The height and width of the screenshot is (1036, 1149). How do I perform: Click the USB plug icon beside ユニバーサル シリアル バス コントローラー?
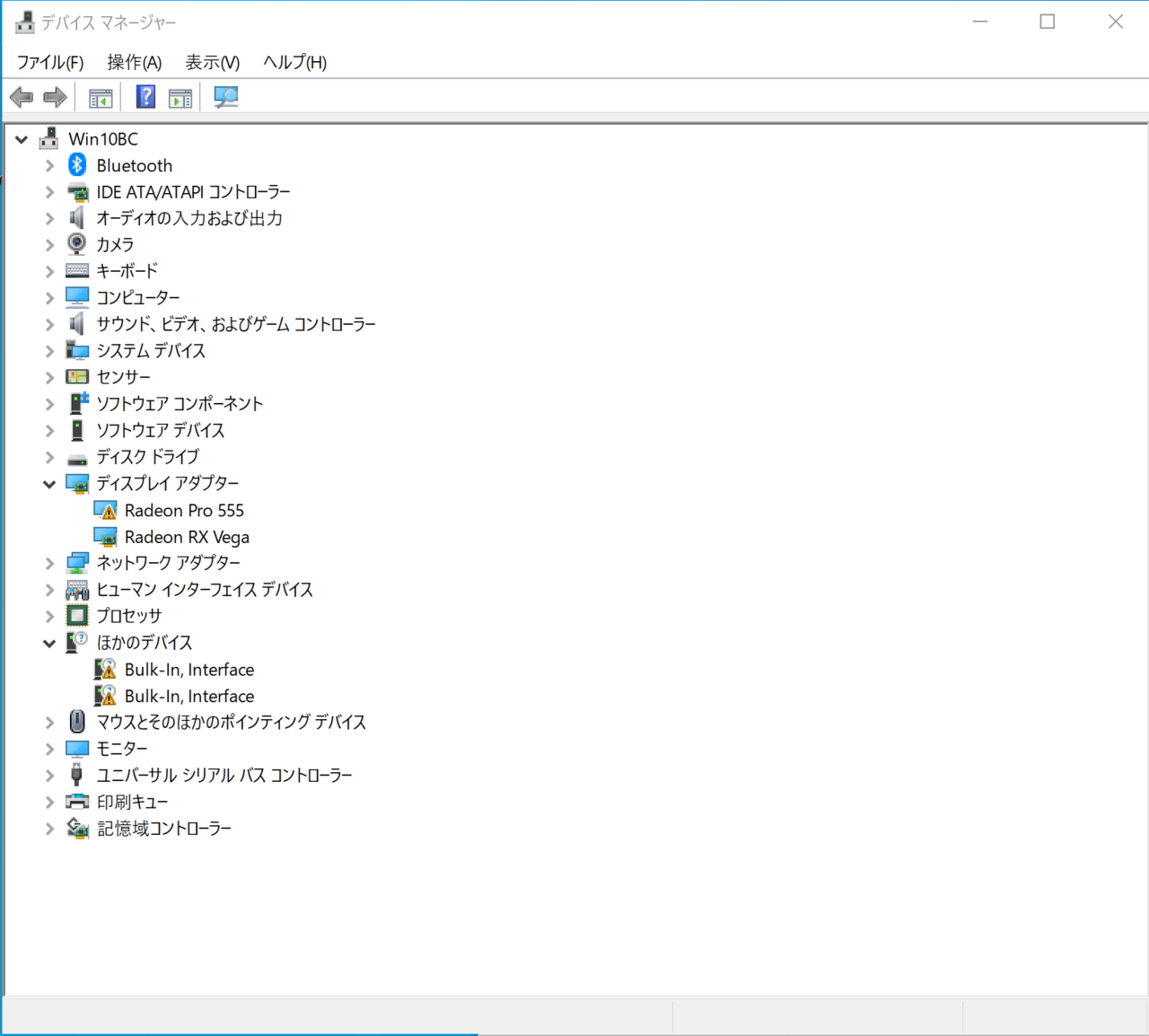[77, 775]
